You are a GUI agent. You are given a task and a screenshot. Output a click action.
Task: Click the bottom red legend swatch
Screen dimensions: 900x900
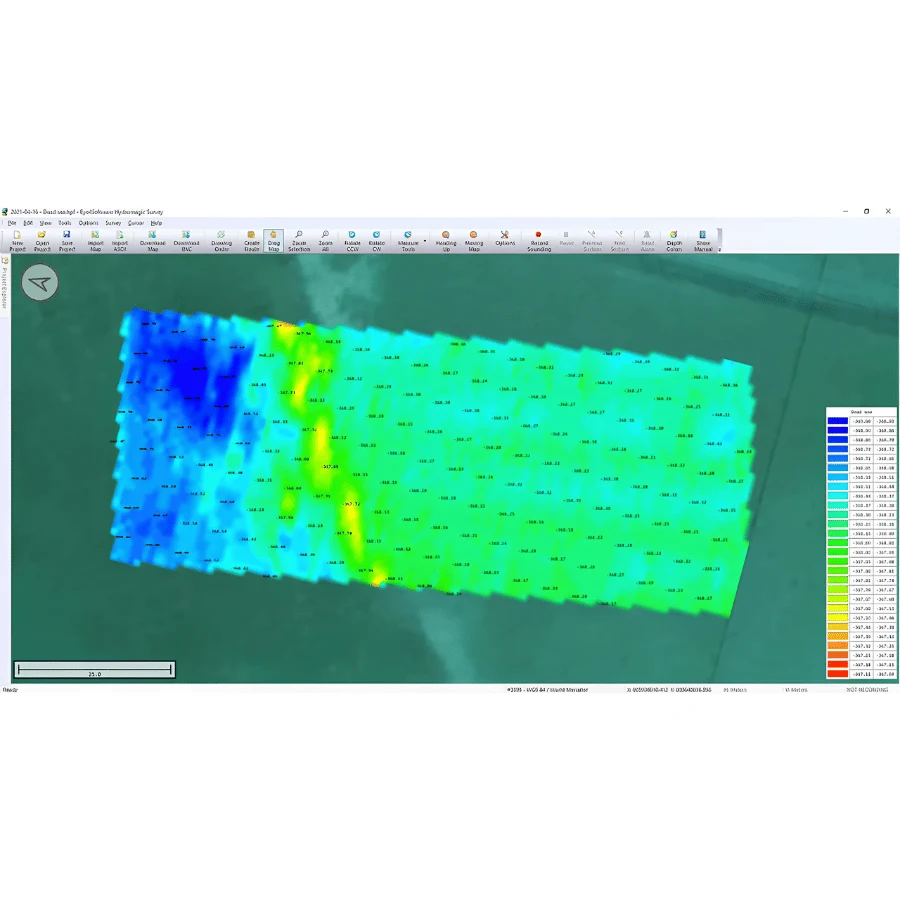tap(837, 674)
